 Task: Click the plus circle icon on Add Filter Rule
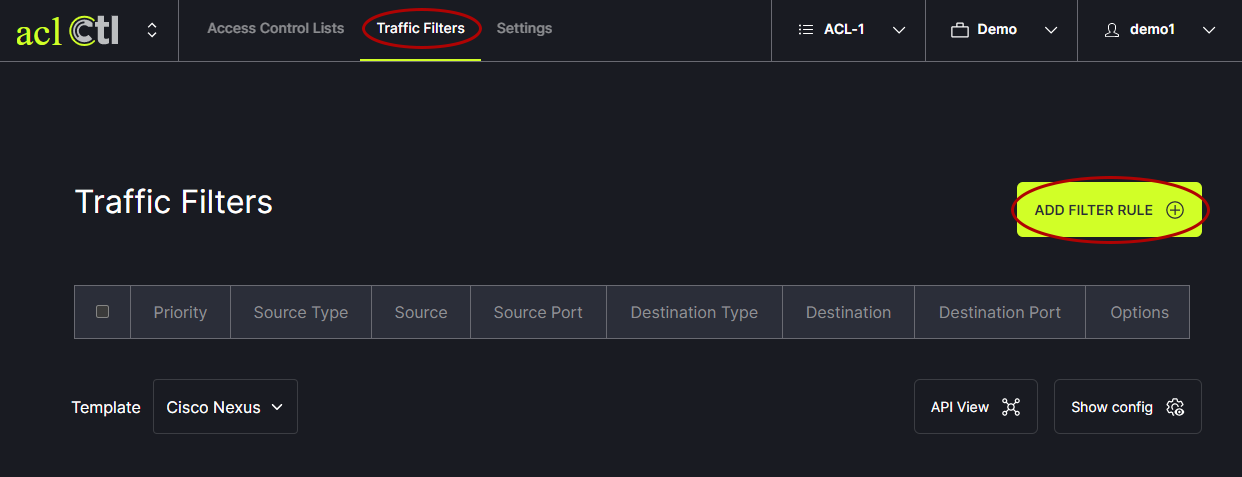(x=1175, y=210)
